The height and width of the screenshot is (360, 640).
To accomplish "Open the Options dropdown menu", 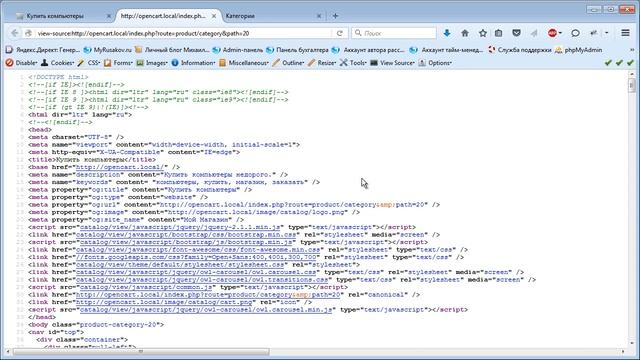I will pos(435,63).
